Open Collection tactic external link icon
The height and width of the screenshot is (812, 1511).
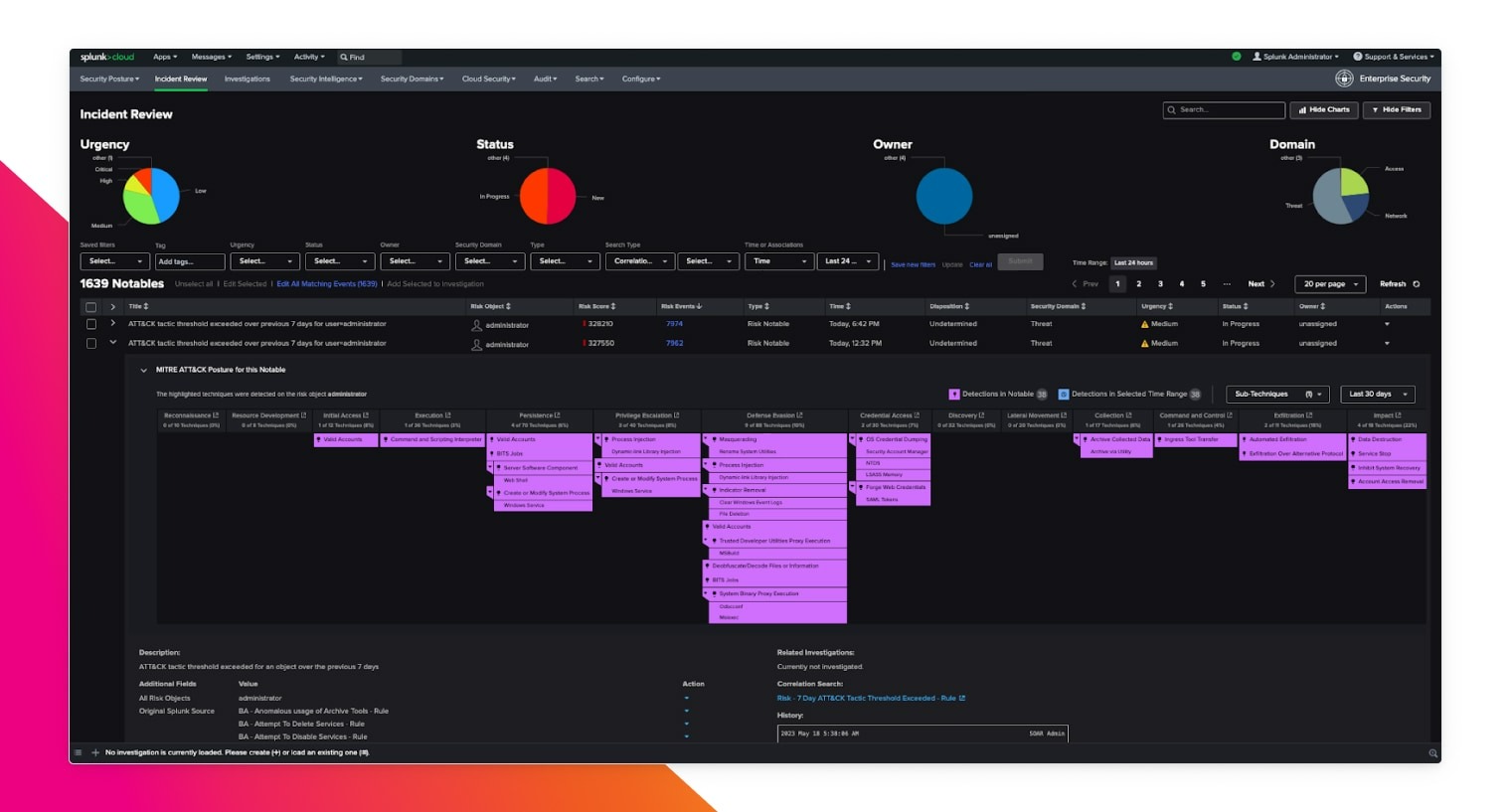(1129, 415)
